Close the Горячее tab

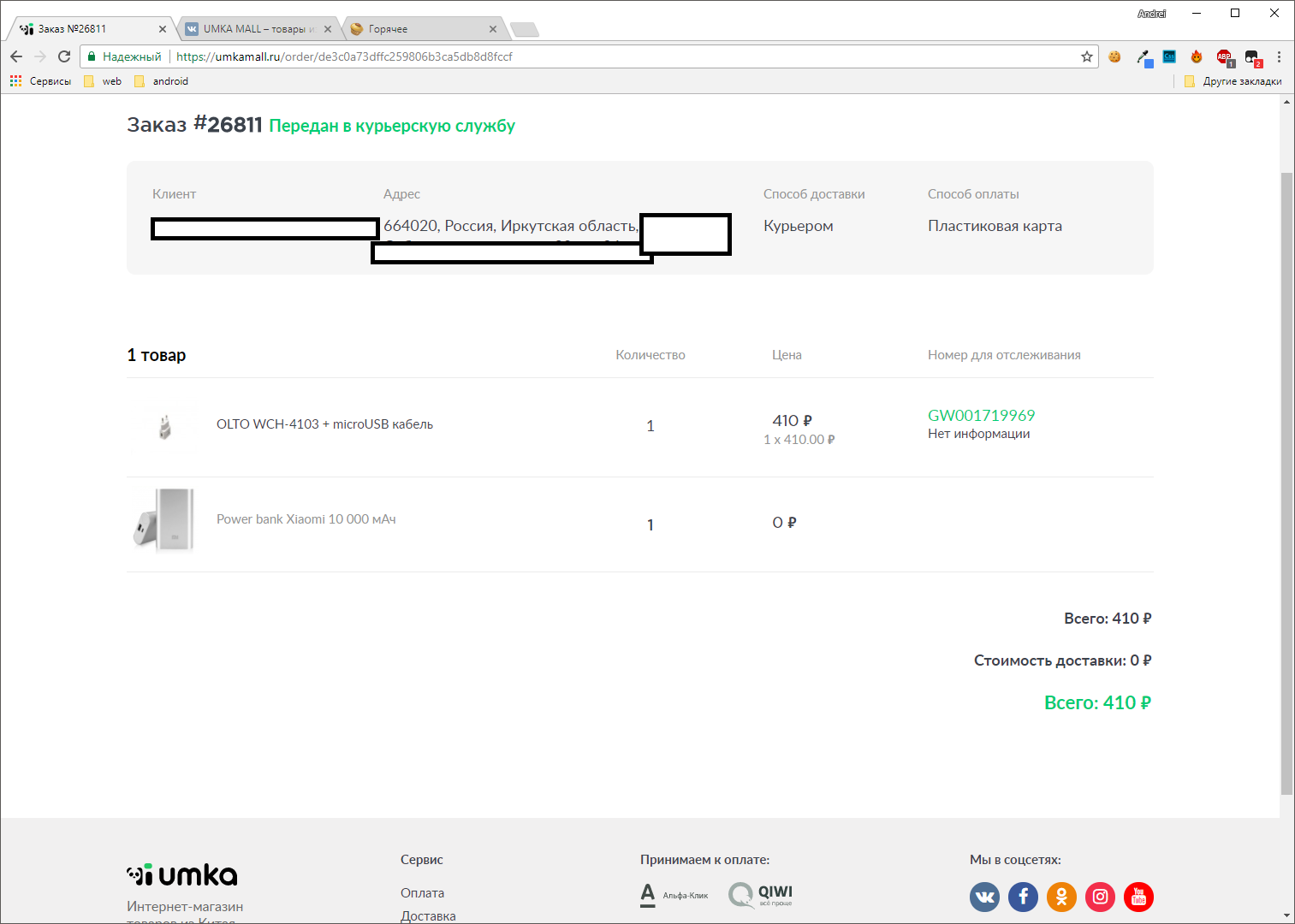coord(493,29)
